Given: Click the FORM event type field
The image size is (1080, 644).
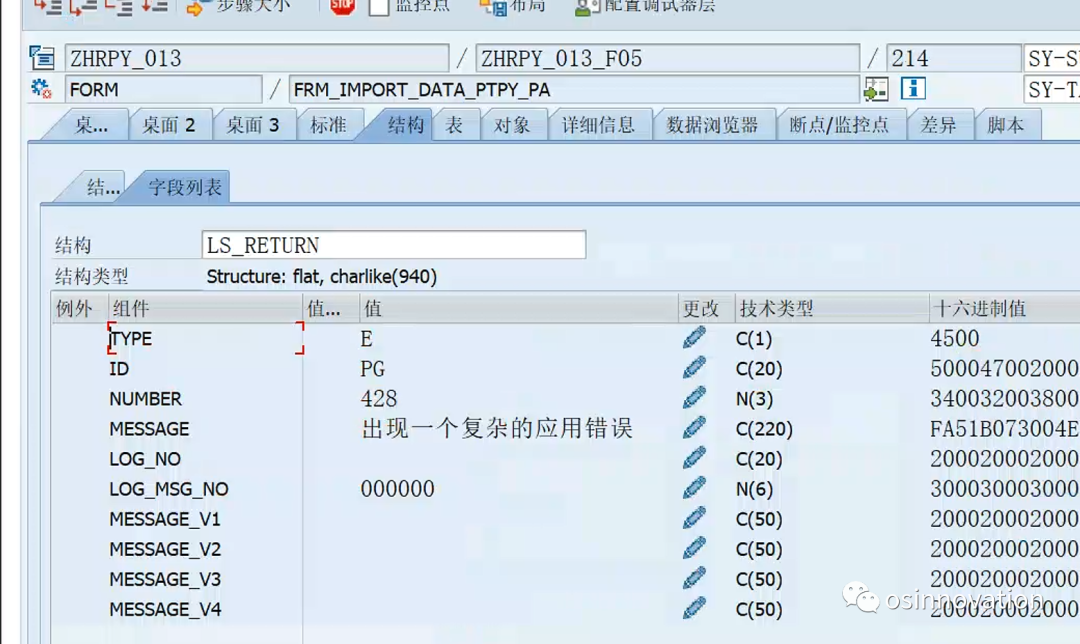Looking at the screenshot, I should pos(163,90).
